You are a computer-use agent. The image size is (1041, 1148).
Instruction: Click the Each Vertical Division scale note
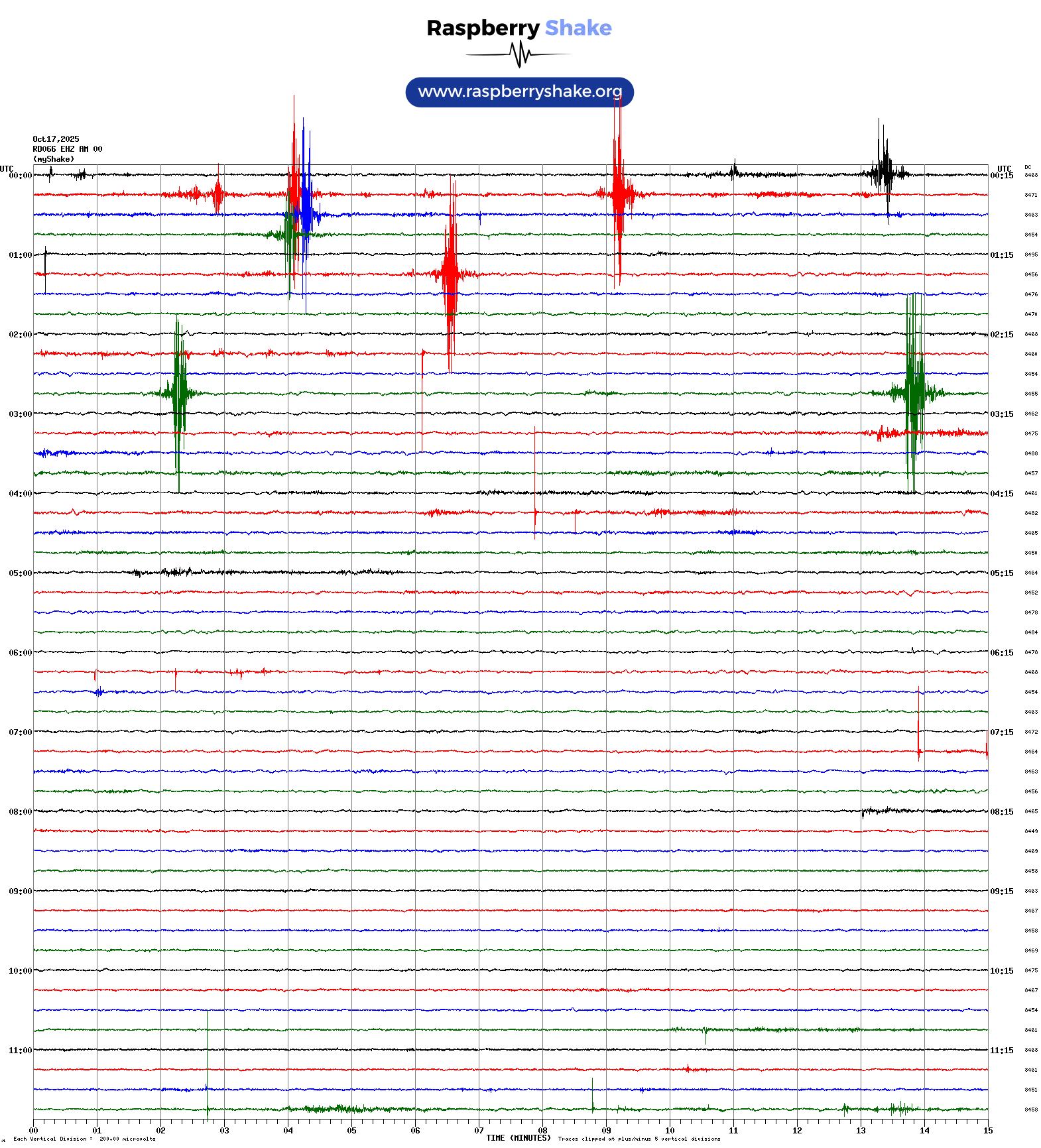point(84,1139)
